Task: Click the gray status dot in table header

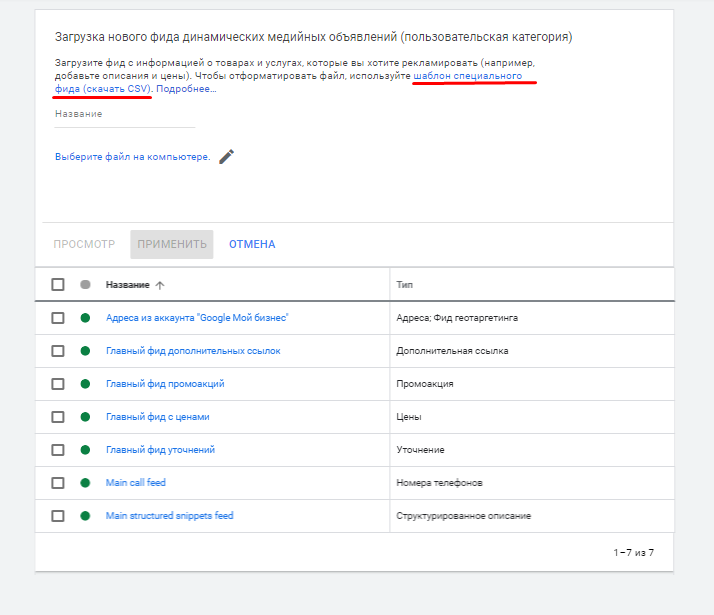Action: 85,285
